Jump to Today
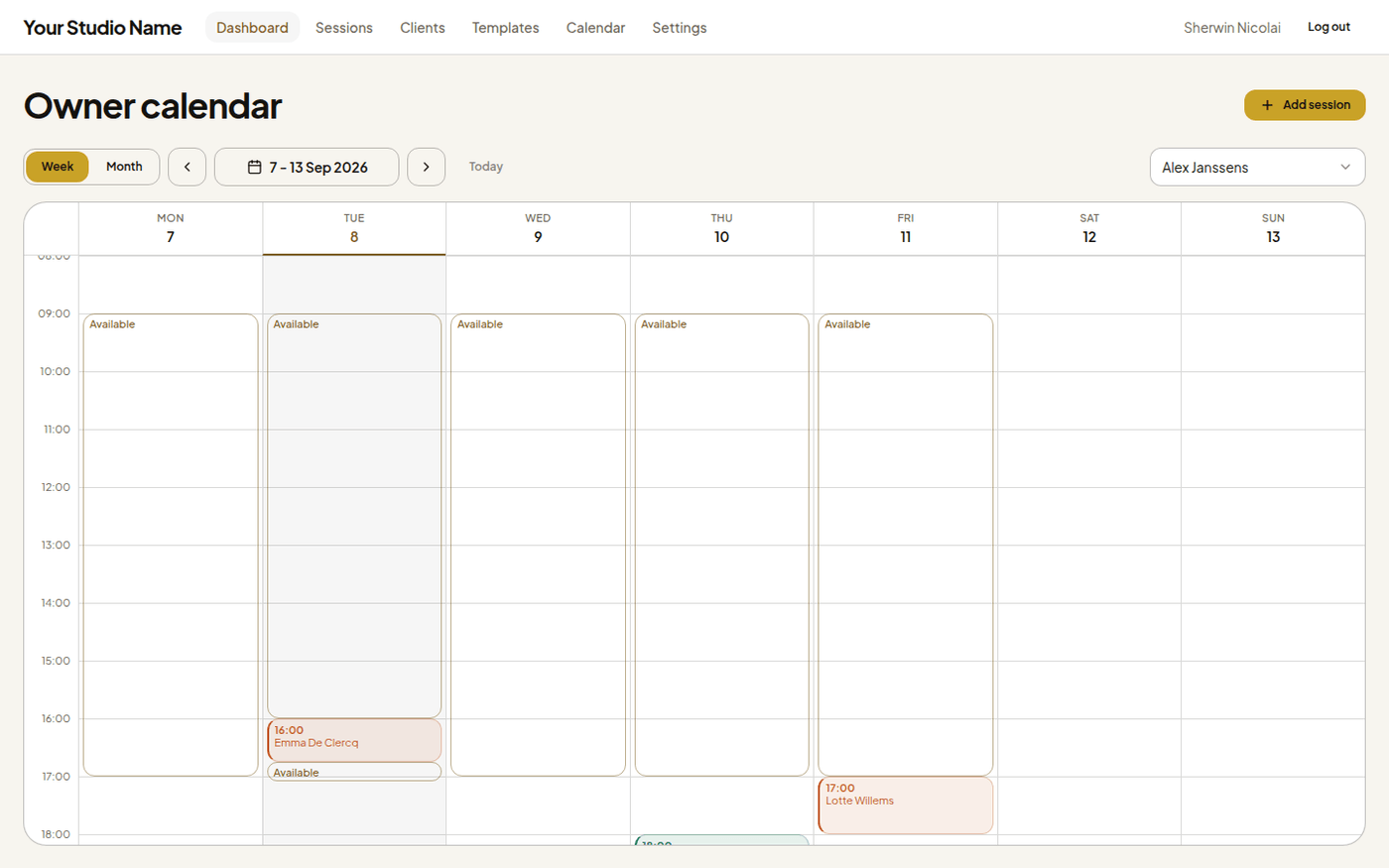 click(486, 167)
